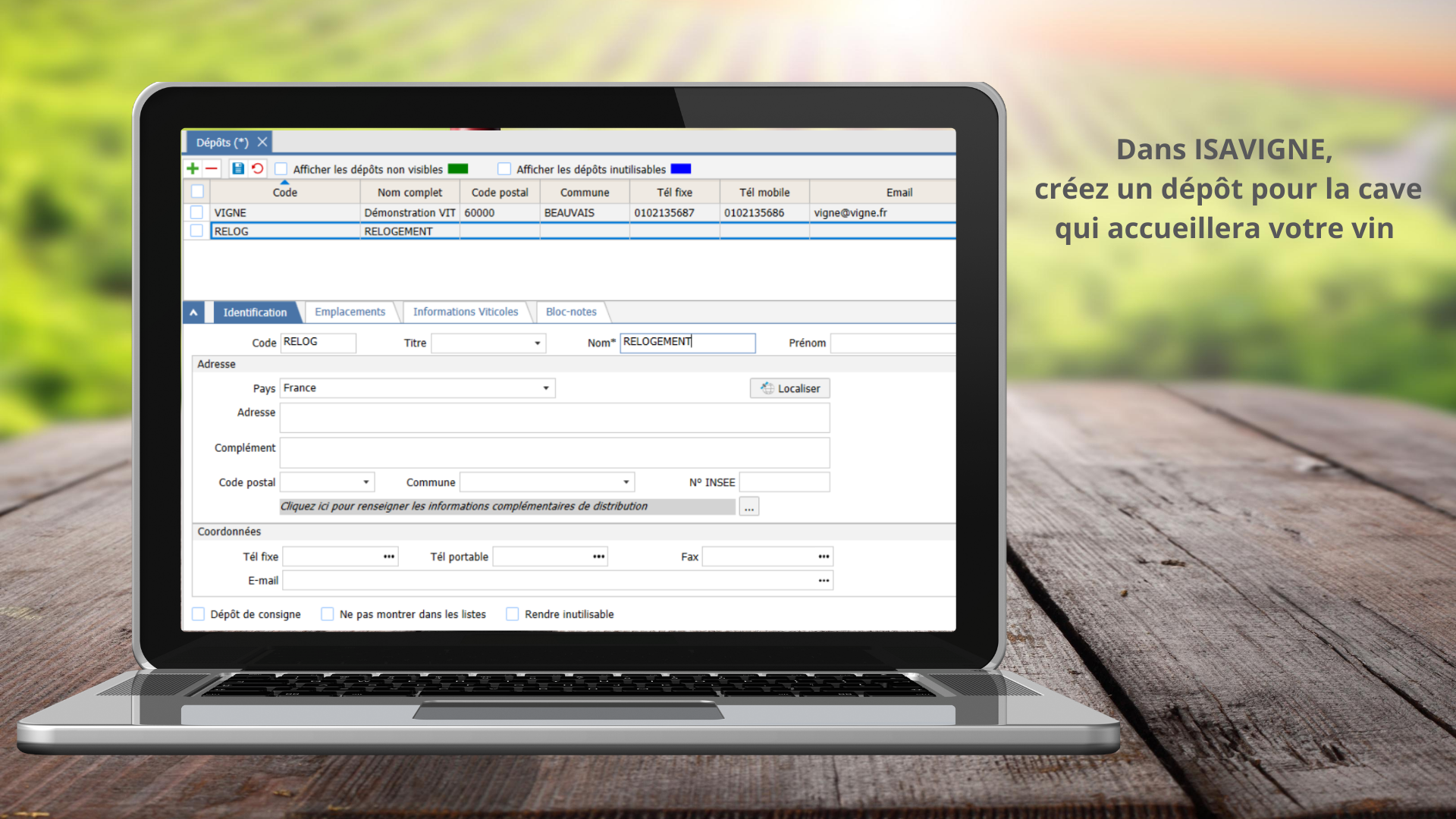
Task: Collapse the detail panel with the up arrow
Action: 193,312
